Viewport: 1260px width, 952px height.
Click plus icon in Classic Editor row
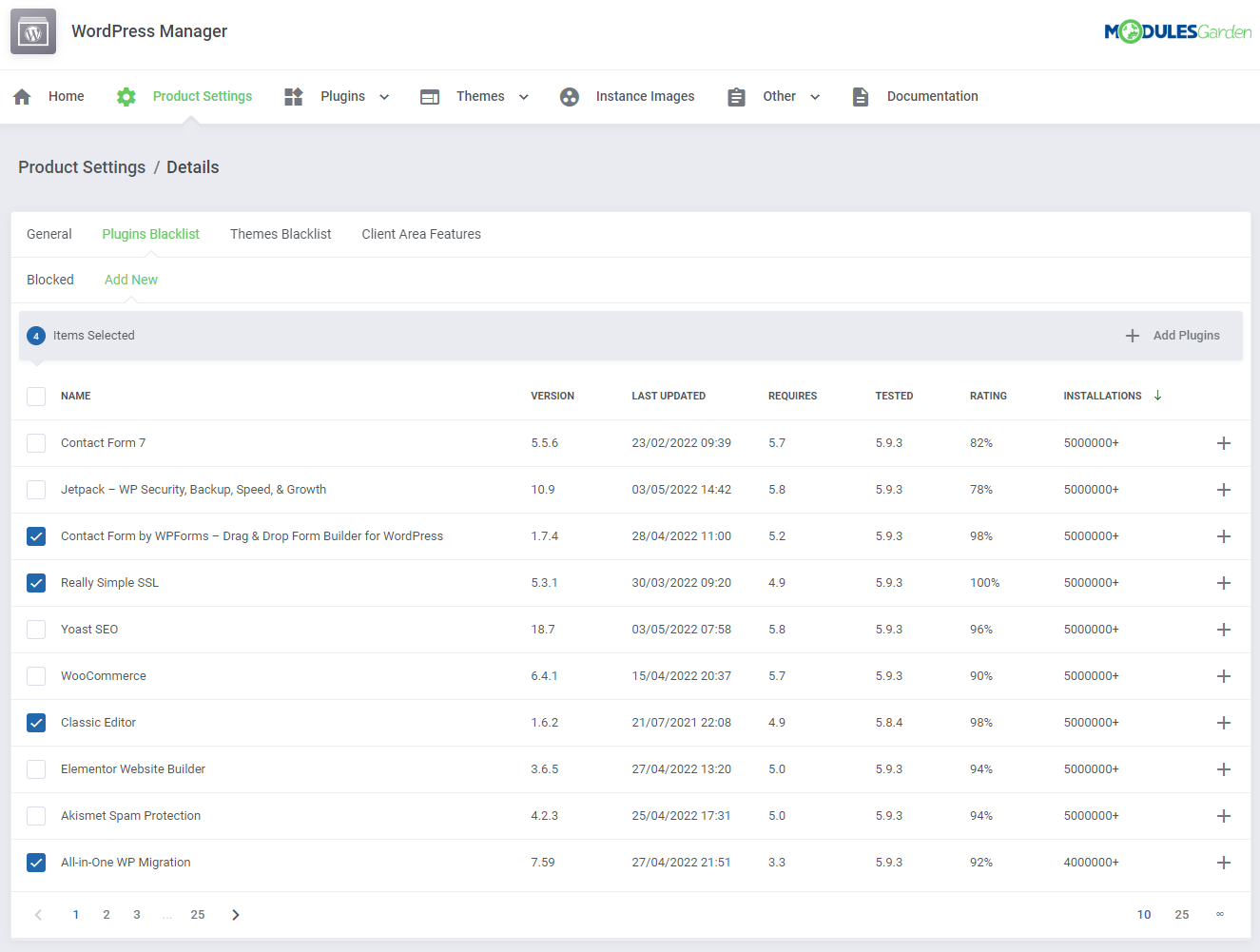1224,723
